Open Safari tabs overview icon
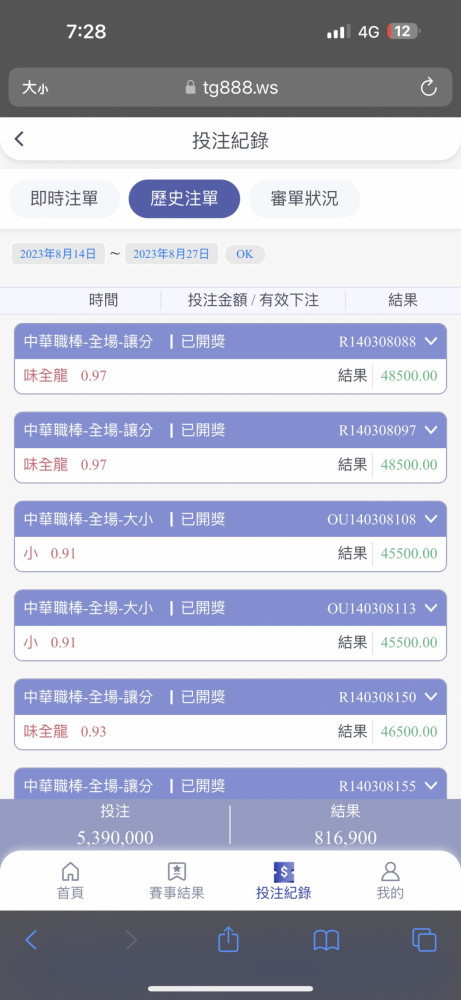 tap(424, 940)
